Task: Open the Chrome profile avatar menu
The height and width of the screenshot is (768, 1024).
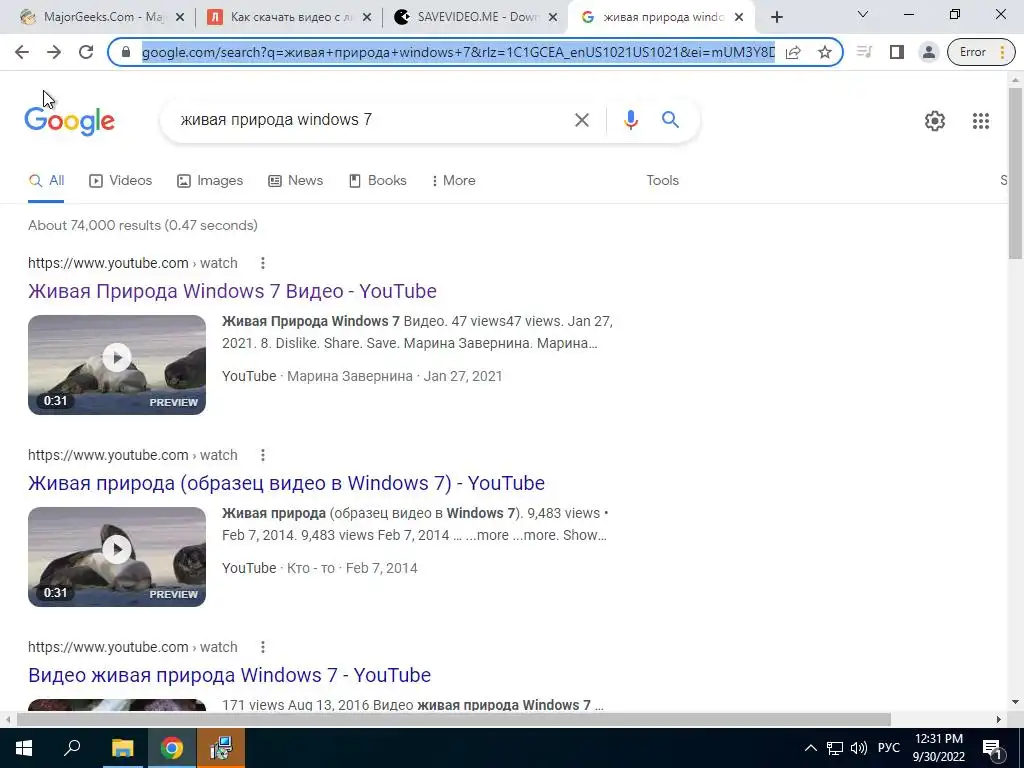Action: [x=928, y=52]
